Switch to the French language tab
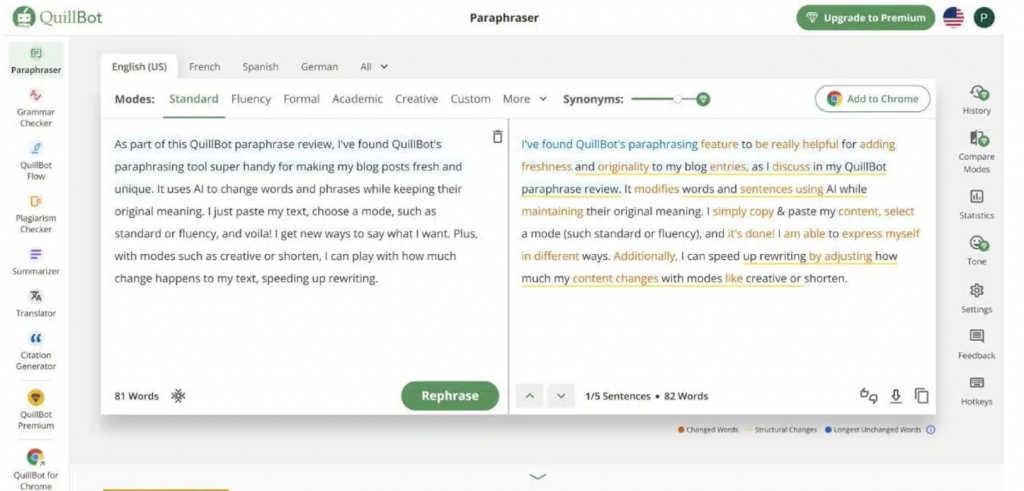Image resolution: width=1024 pixels, height=491 pixels. click(204, 67)
